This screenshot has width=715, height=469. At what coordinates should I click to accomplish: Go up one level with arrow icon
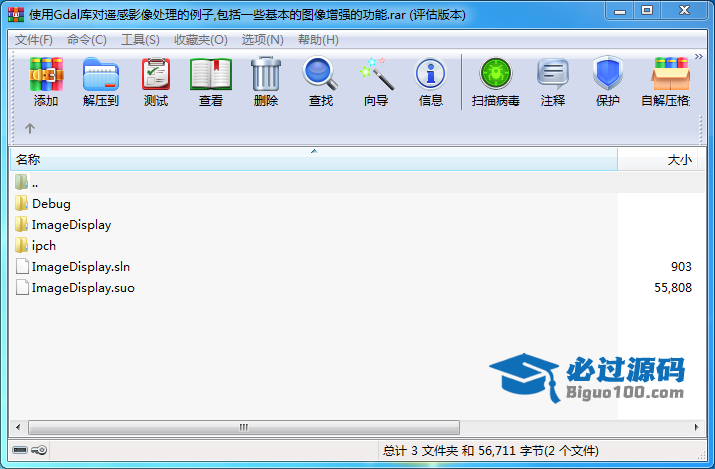tap(30, 129)
